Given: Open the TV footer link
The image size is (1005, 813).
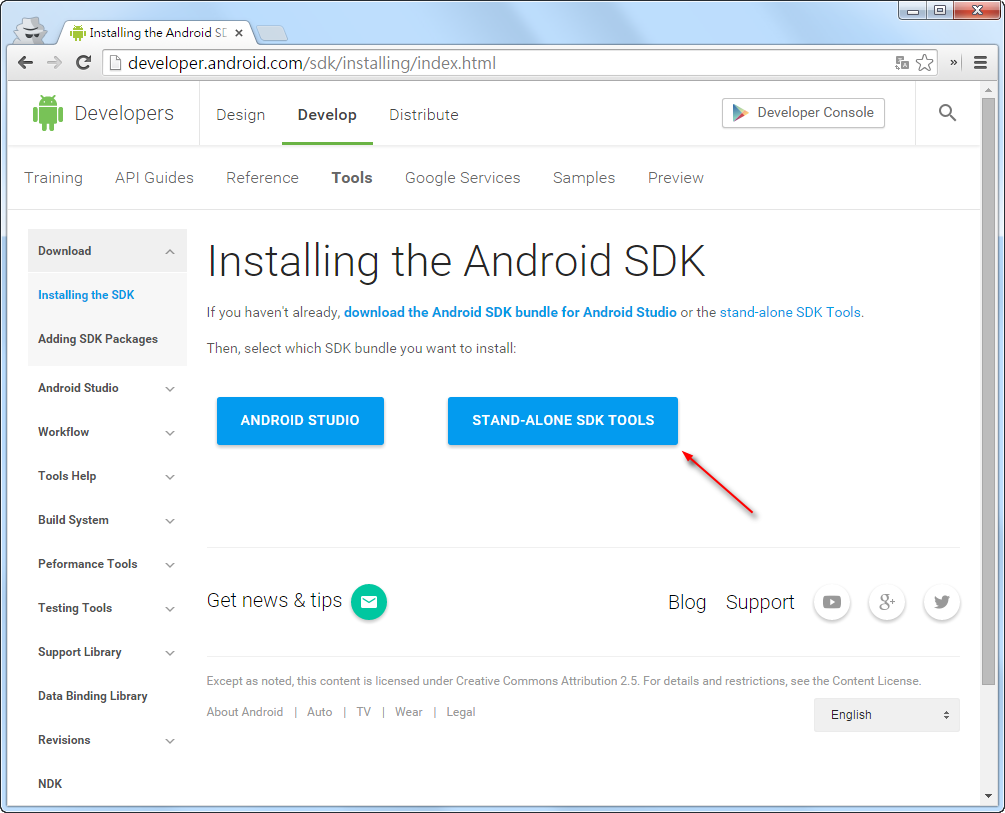Looking at the screenshot, I should 363,712.
